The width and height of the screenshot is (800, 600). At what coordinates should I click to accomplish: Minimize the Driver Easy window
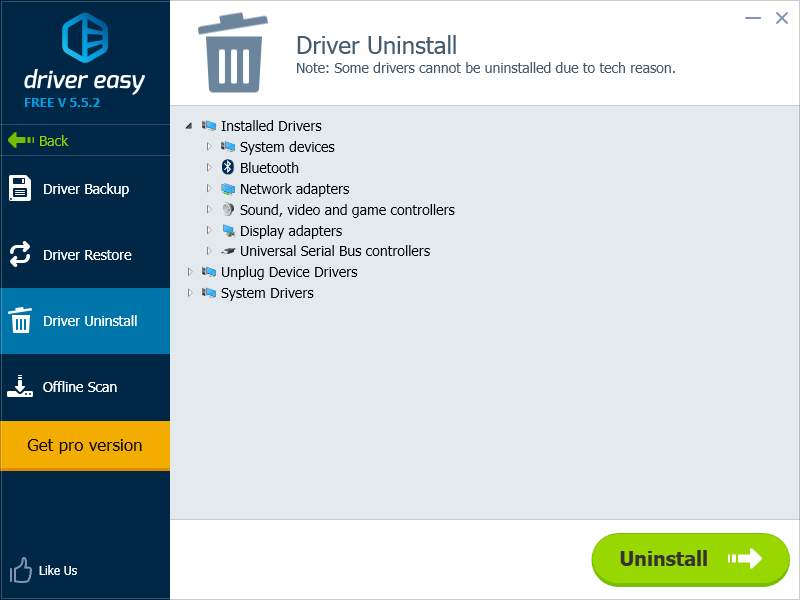(x=753, y=18)
